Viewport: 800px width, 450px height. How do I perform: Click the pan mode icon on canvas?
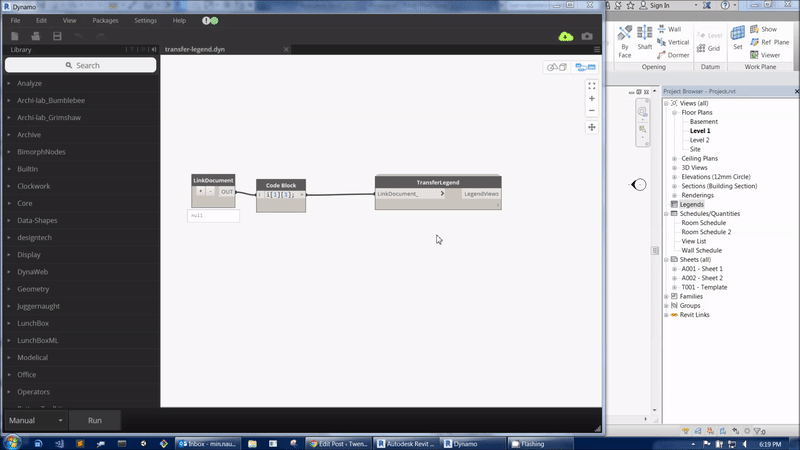click(x=592, y=127)
